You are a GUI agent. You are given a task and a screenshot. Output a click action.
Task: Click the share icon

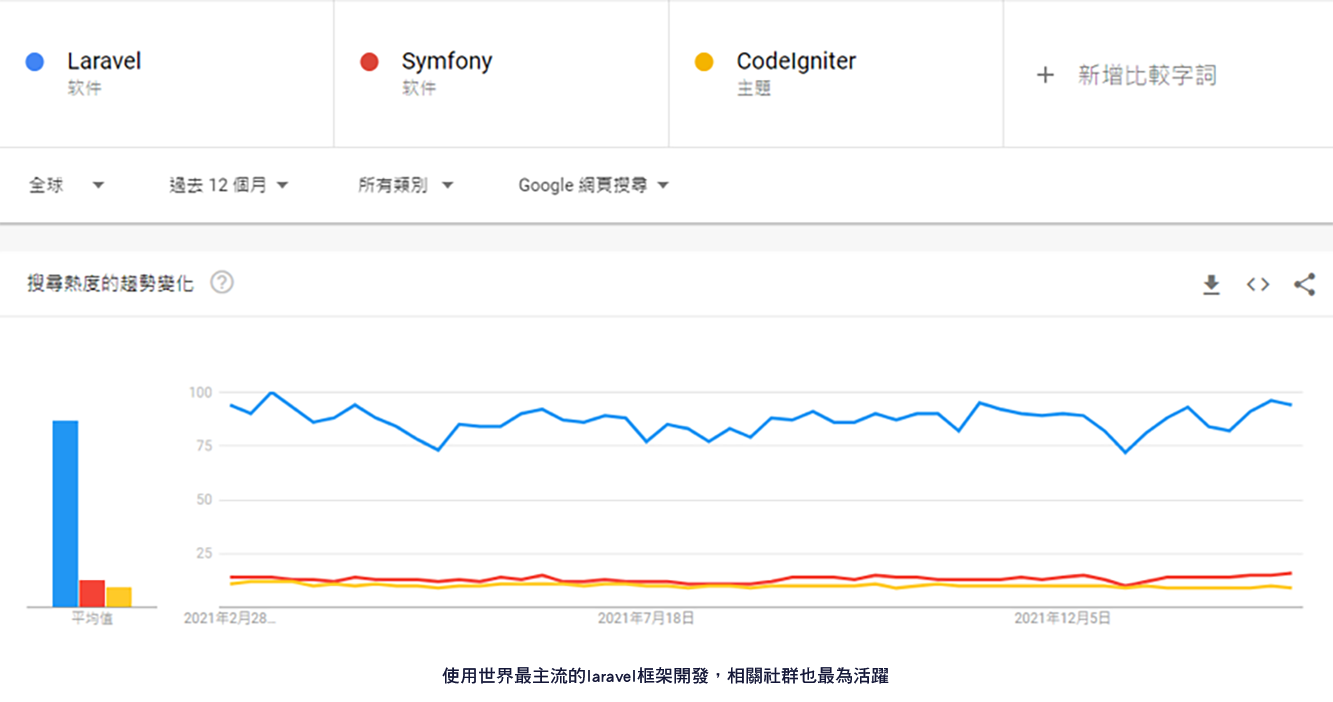click(x=1304, y=285)
